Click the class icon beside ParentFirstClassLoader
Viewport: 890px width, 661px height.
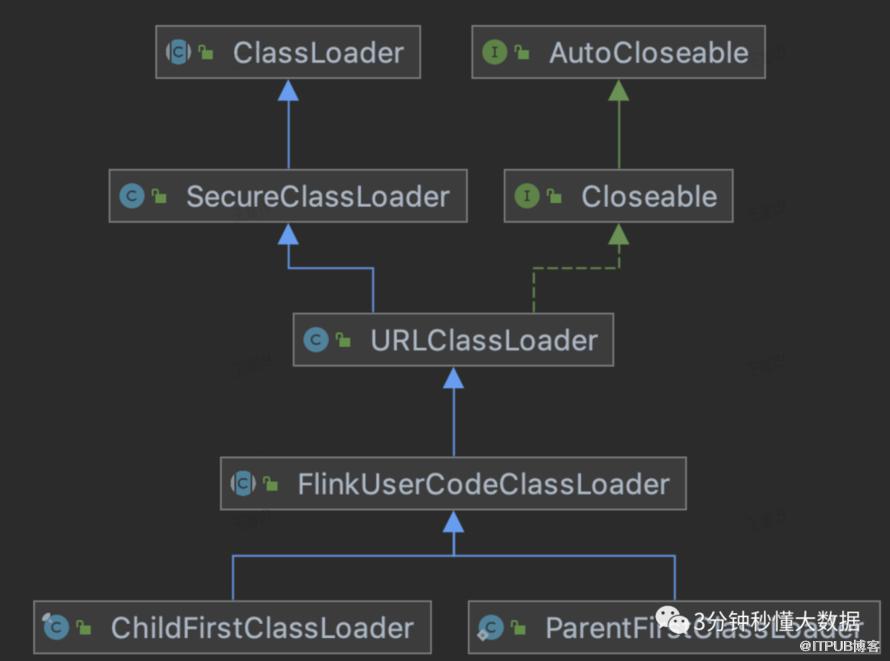click(x=490, y=628)
